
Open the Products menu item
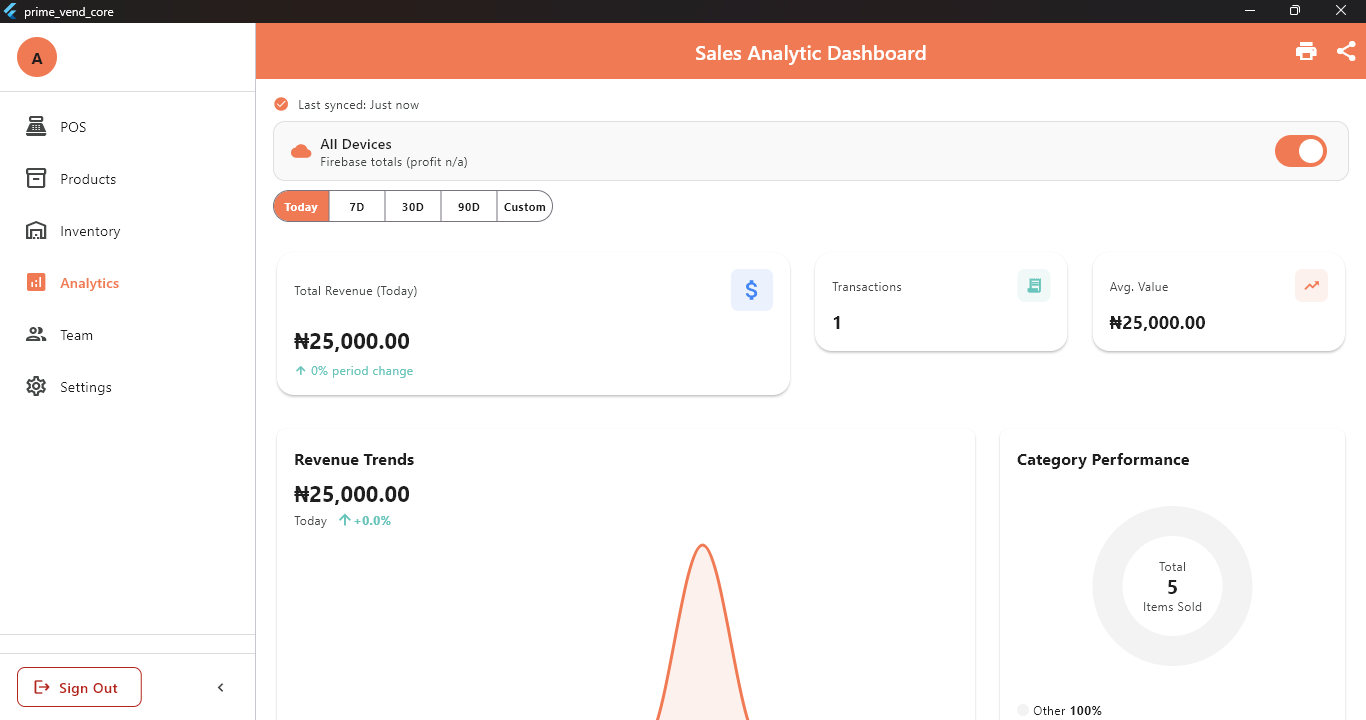128,179
